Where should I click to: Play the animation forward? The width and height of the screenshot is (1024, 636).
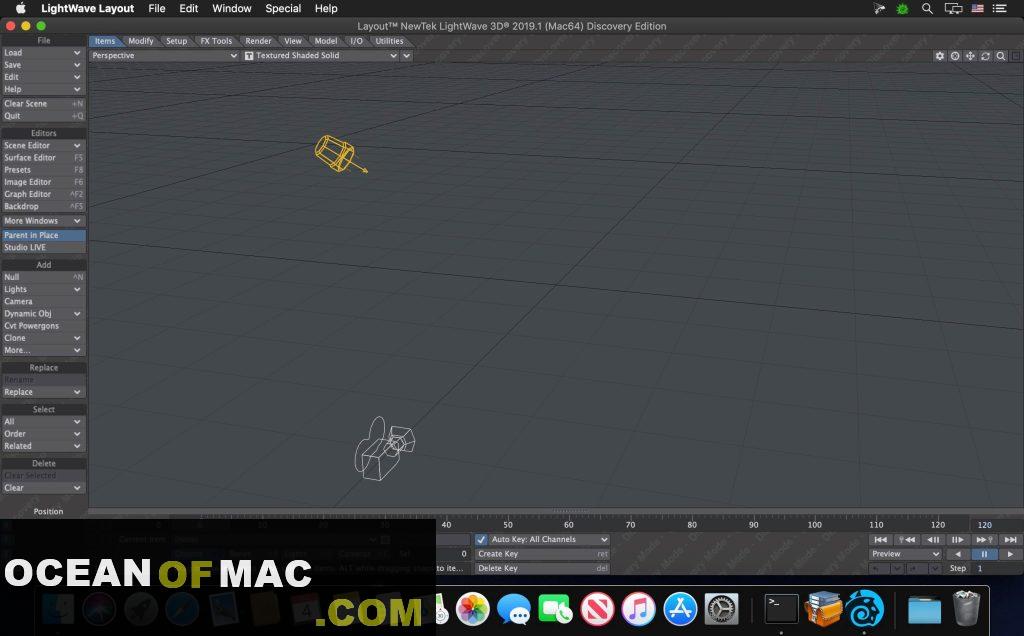coord(1010,554)
